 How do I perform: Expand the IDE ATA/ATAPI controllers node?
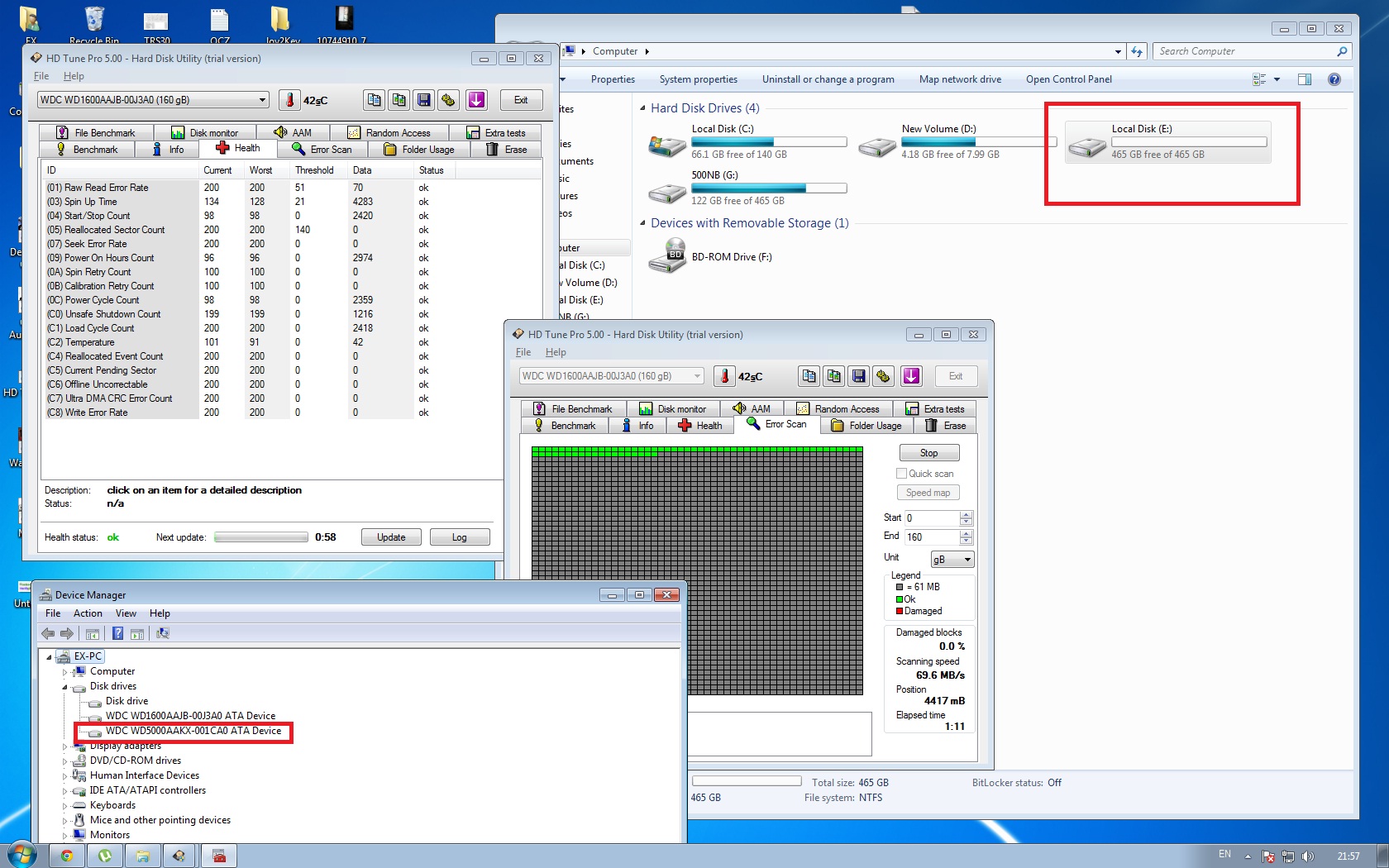64,791
